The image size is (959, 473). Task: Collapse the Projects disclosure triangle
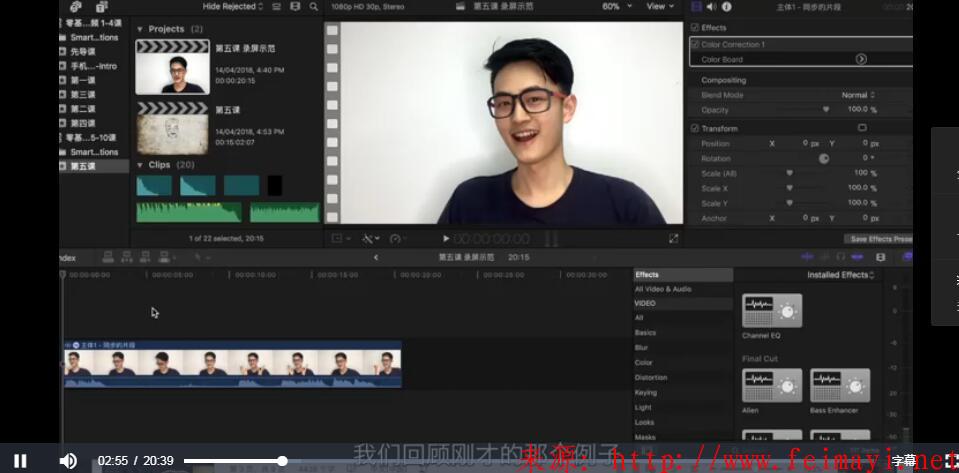point(140,29)
